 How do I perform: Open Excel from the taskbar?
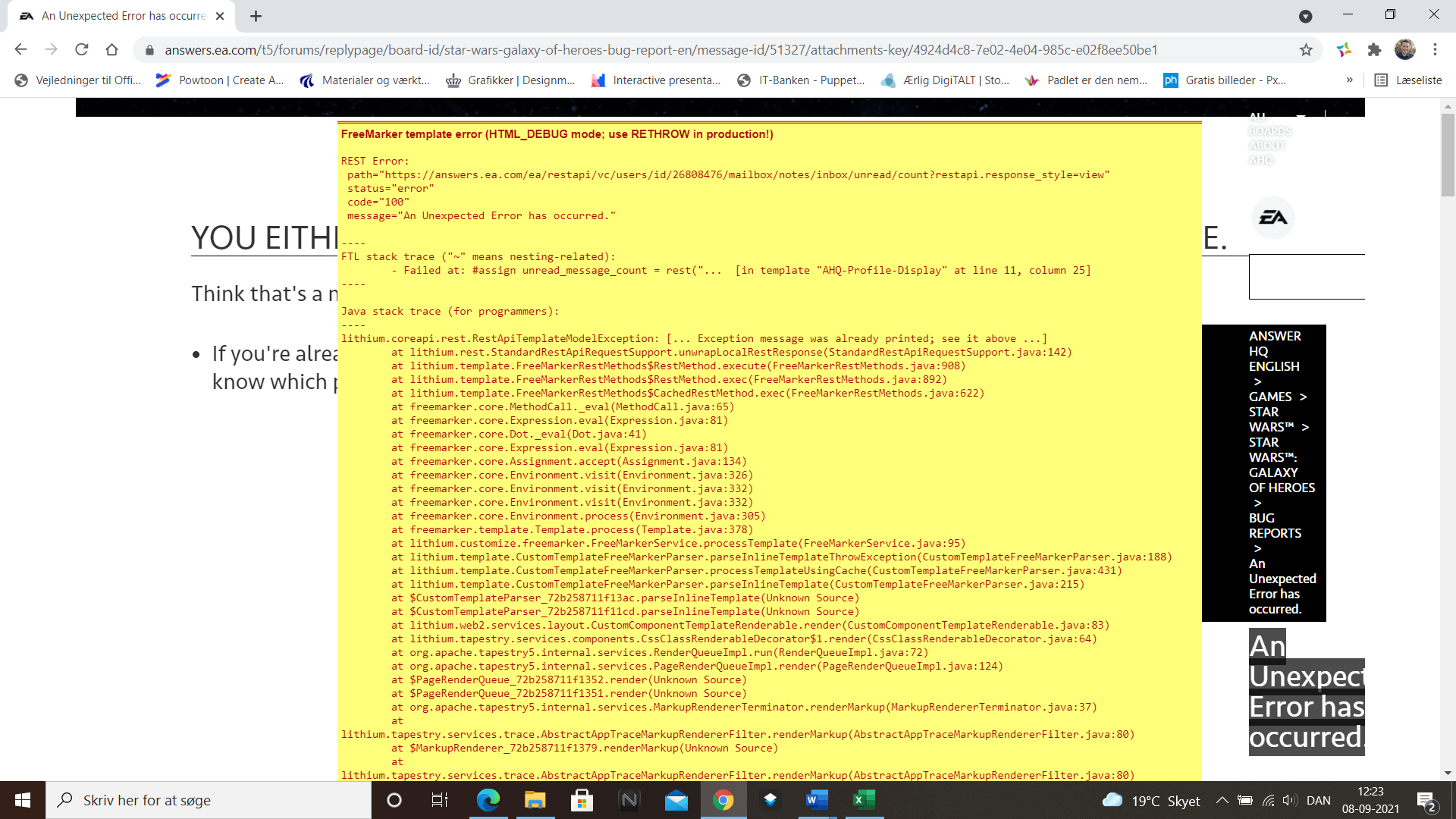click(864, 800)
